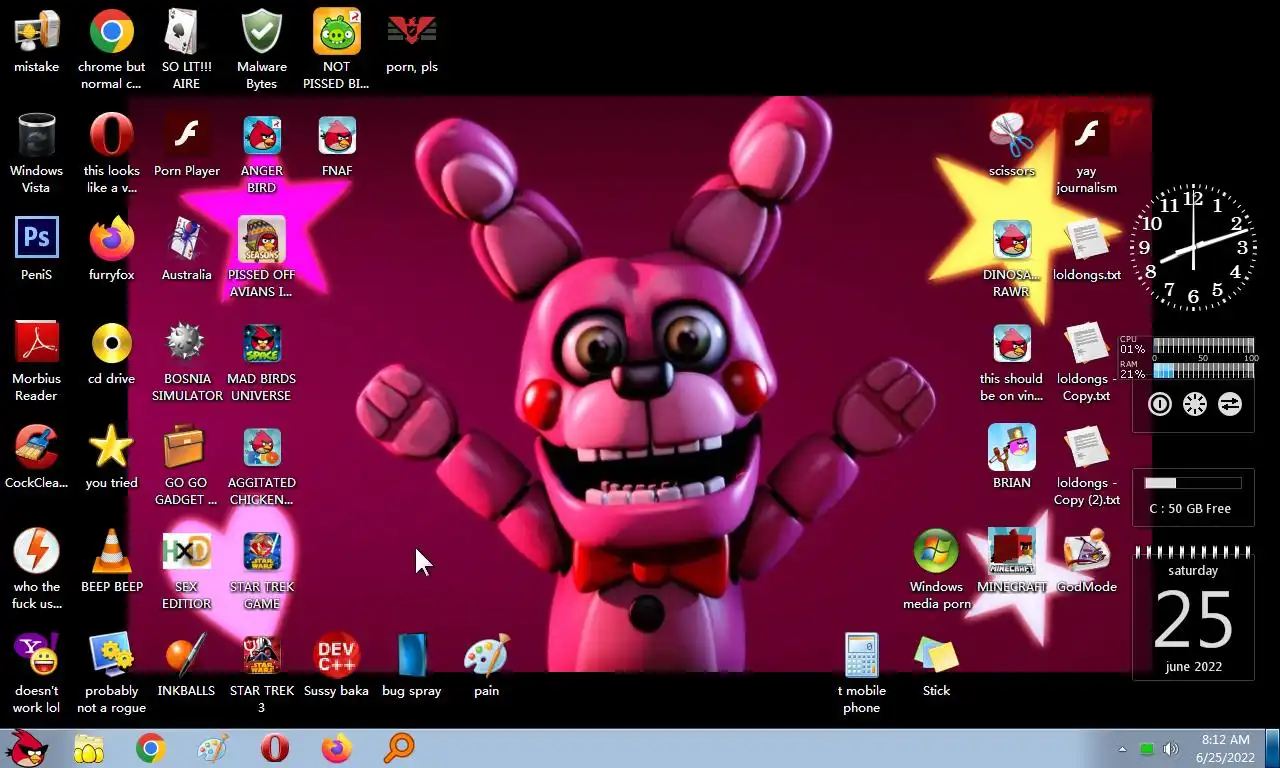1280x768 pixels.
Task: Open the 'mistake' desktop shortcut
Action: [x=36, y=32]
